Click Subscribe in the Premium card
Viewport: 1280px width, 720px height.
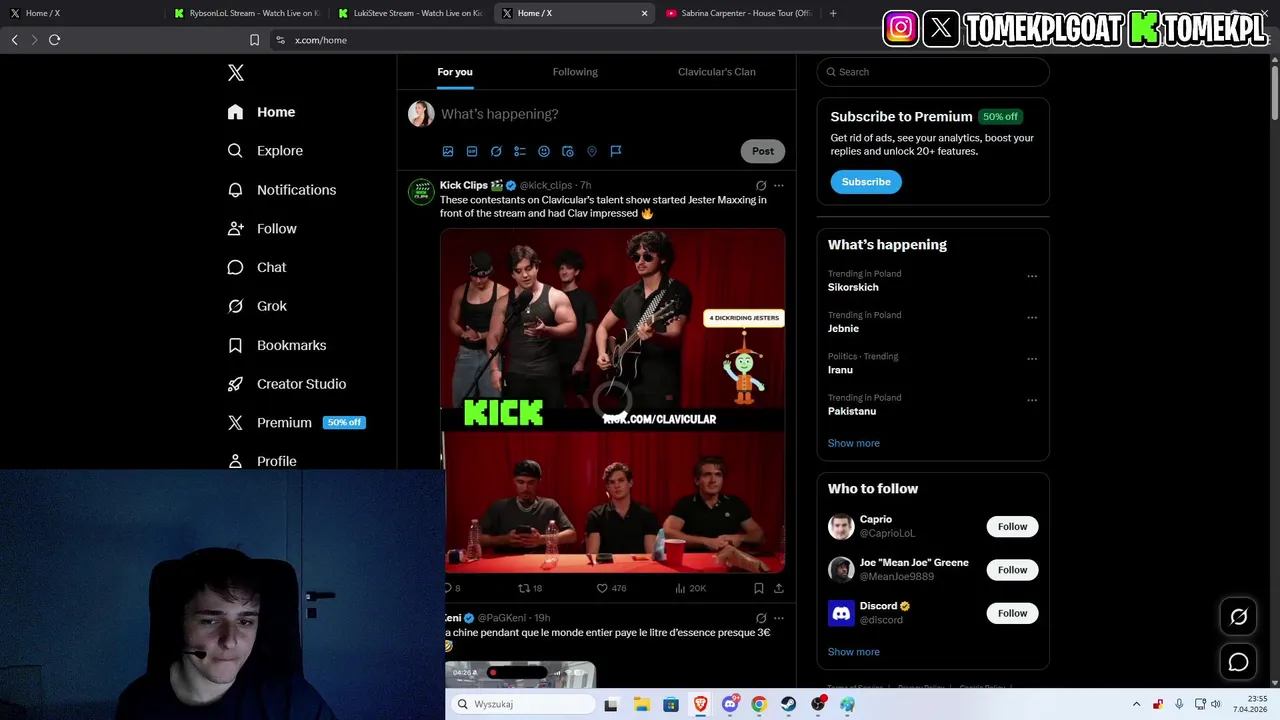tap(866, 182)
